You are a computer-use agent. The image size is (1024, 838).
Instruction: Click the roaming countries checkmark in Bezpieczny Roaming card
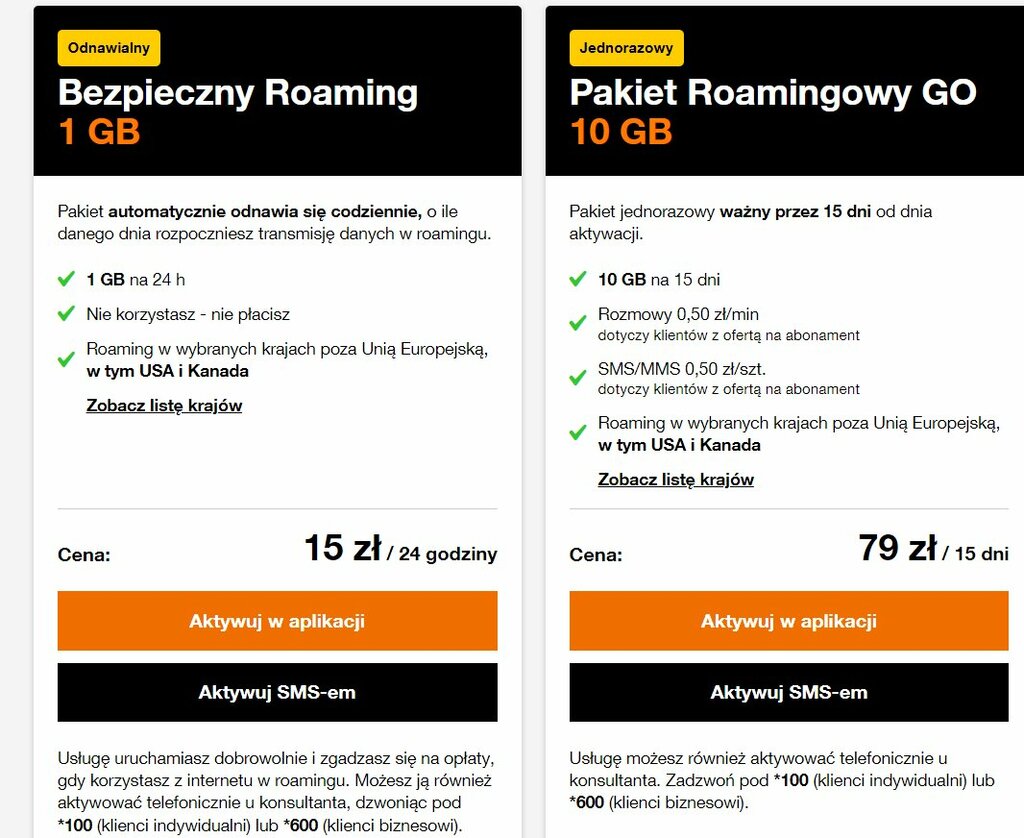pyautogui.click(x=66, y=360)
